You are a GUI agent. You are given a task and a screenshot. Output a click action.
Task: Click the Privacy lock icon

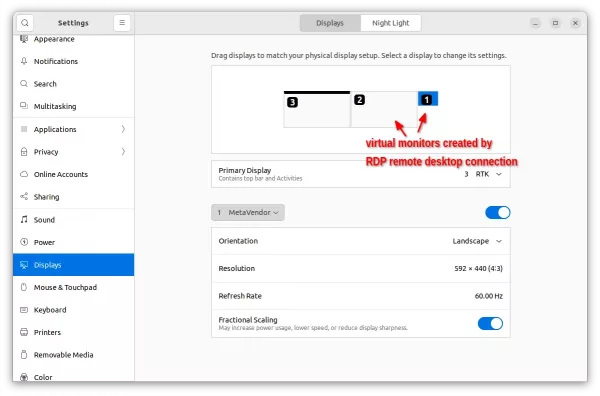24,152
